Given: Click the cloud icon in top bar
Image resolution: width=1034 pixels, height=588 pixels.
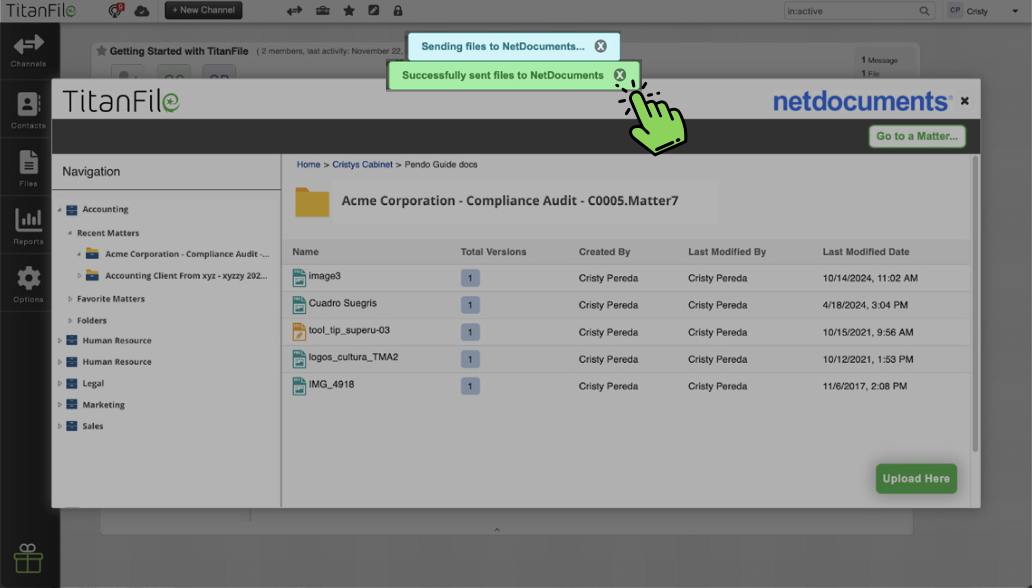Looking at the screenshot, I should pos(142,11).
